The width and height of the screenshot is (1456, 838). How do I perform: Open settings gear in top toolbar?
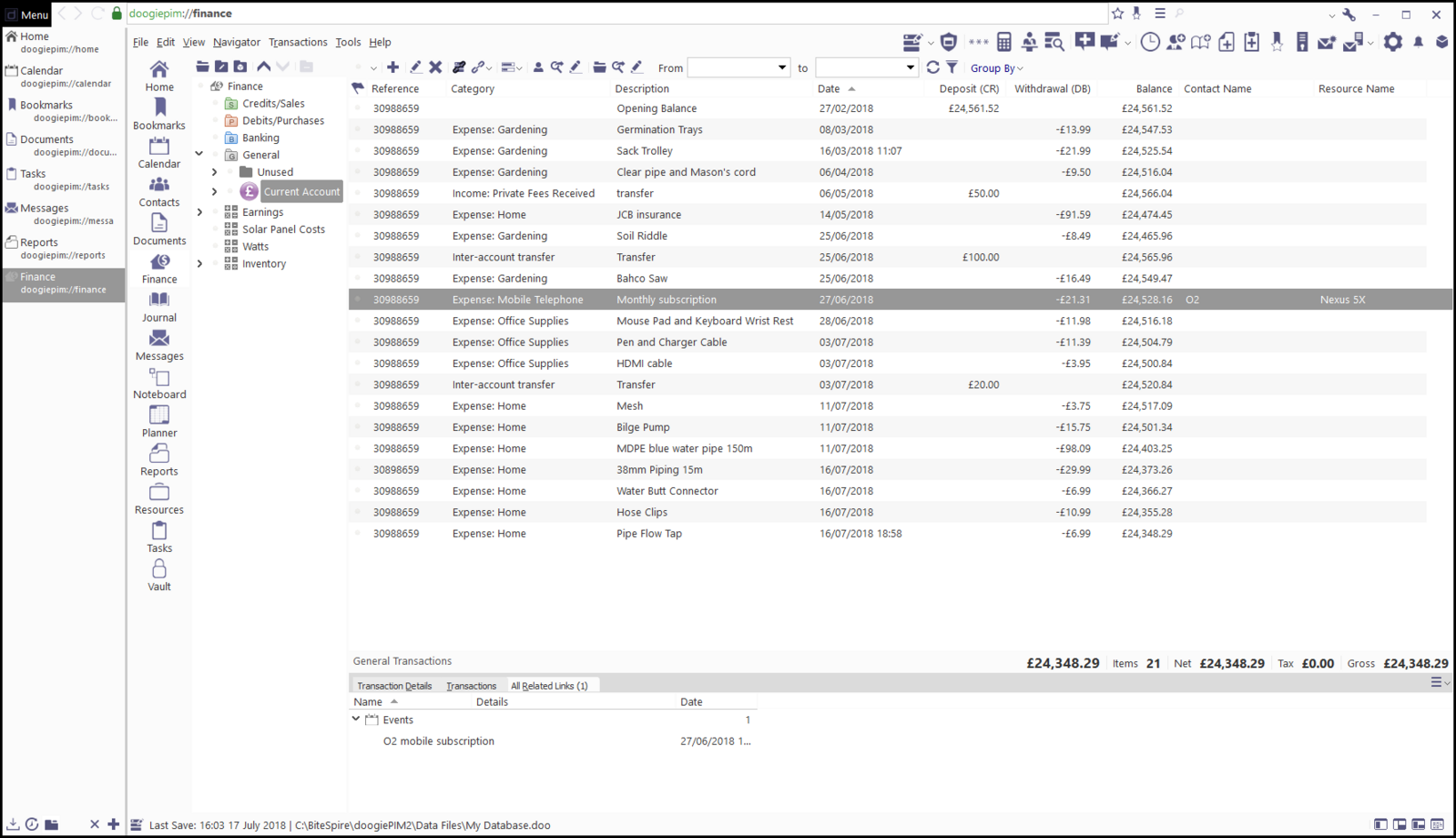point(1393,42)
